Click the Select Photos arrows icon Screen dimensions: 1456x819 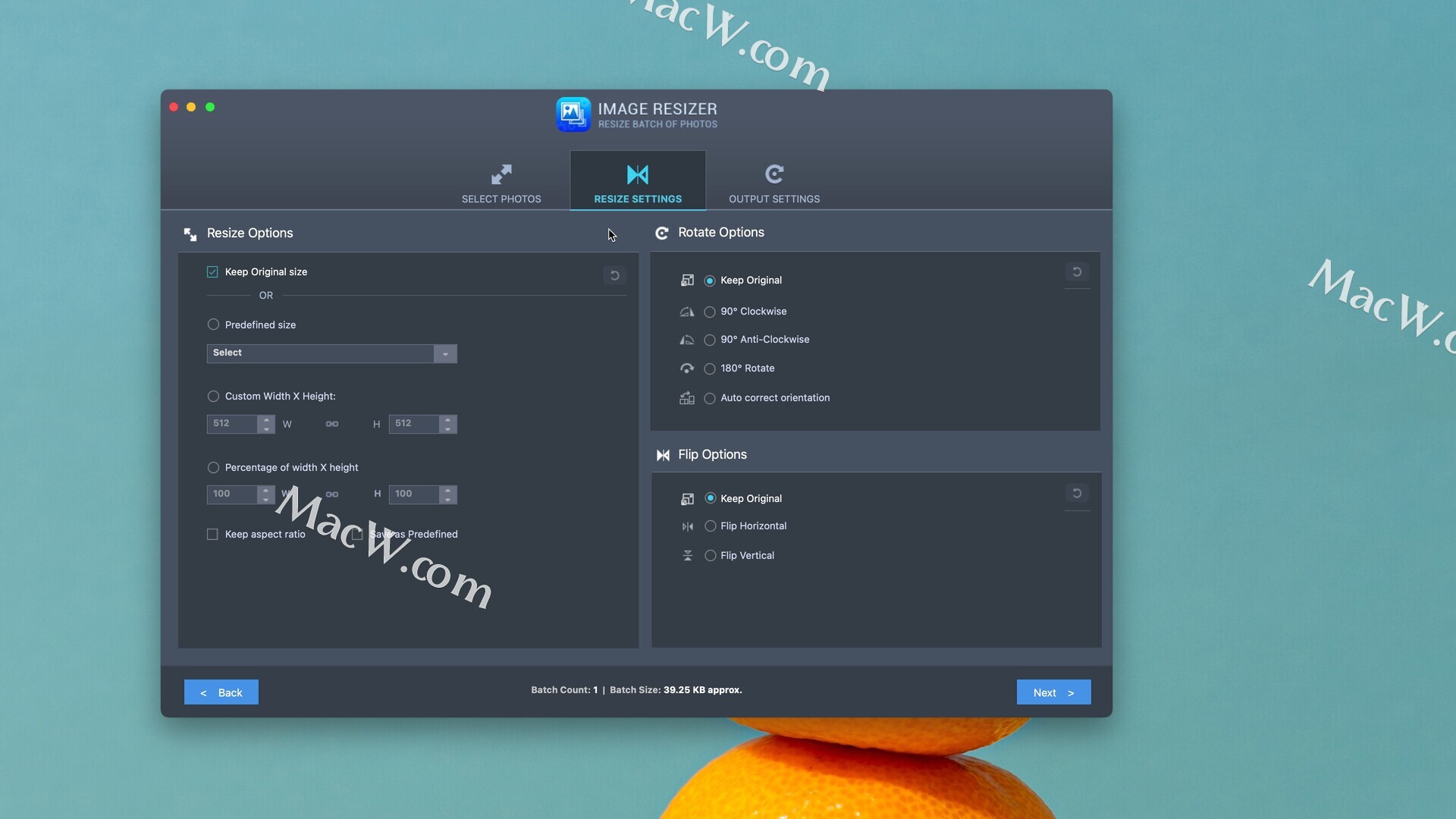501,174
